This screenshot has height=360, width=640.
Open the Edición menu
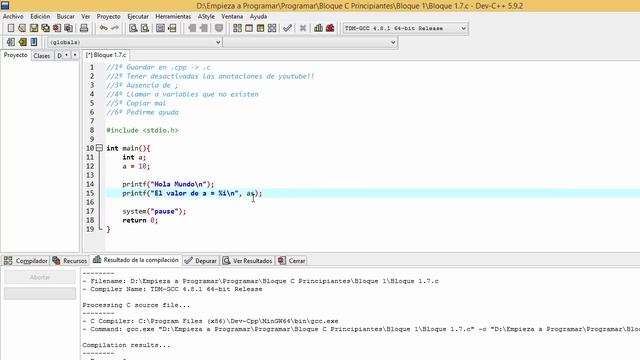(40, 16)
